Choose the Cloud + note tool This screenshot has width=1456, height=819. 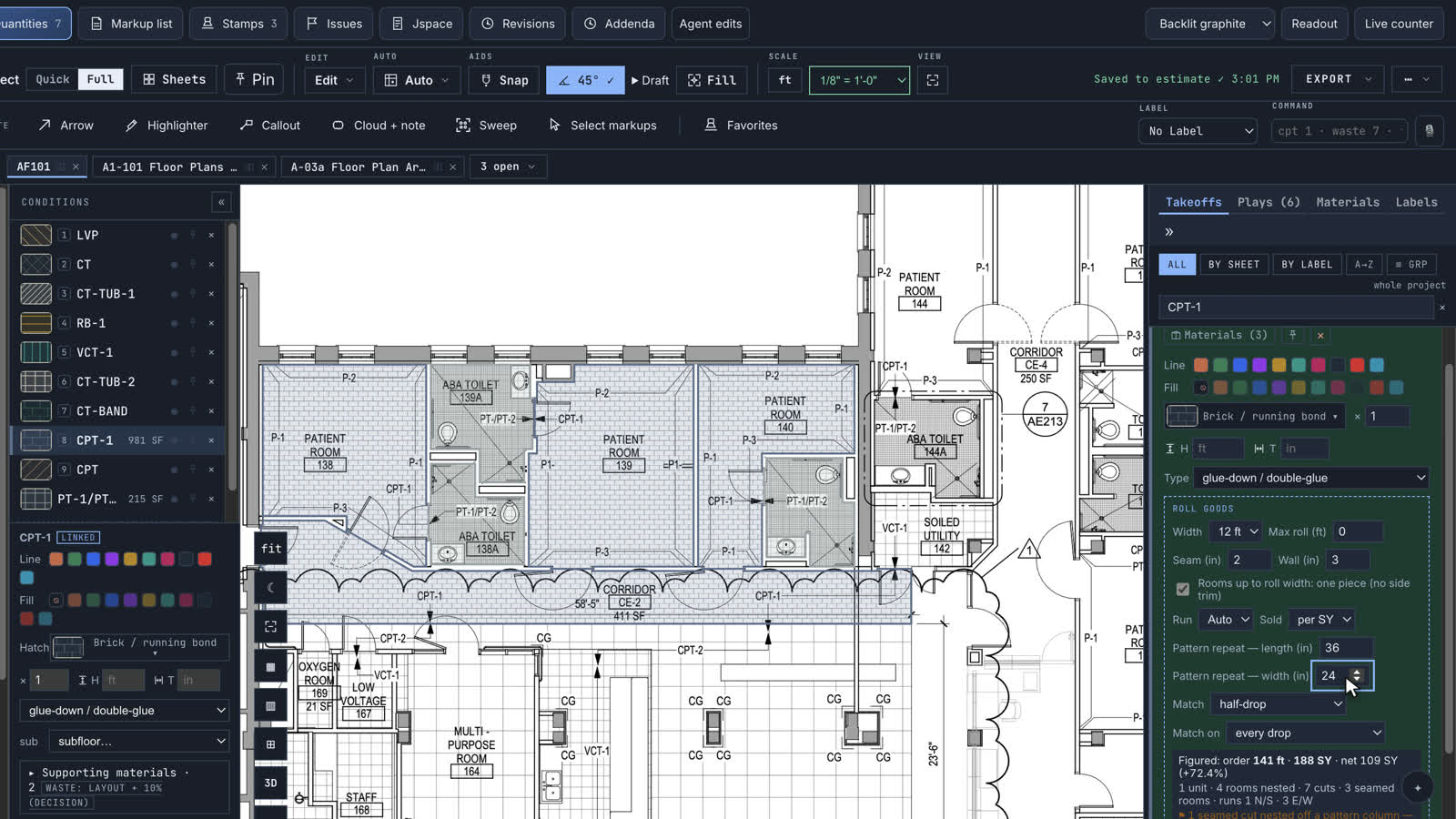click(379, 126)
